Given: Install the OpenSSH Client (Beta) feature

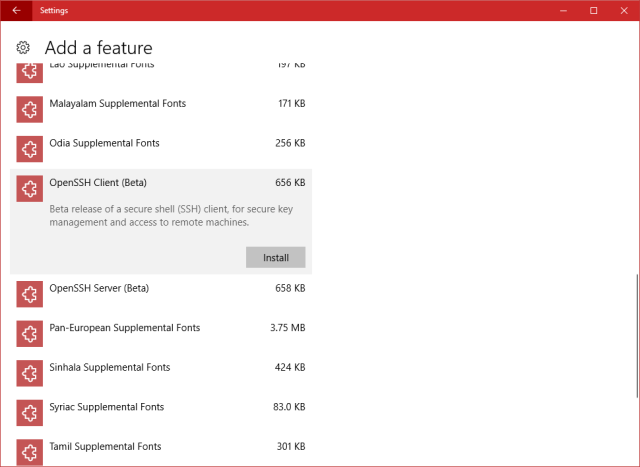Looking at the screenshot, I should point(276,257).
